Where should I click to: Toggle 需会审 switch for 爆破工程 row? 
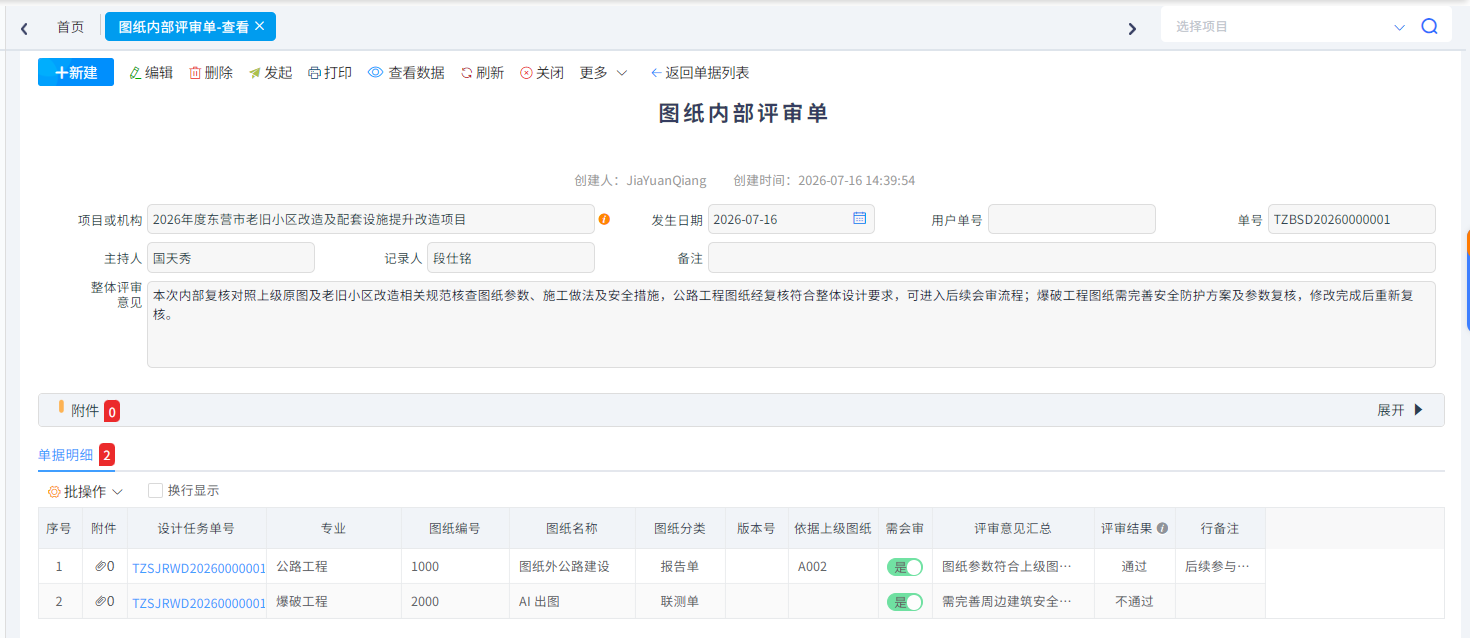[904, 602]
